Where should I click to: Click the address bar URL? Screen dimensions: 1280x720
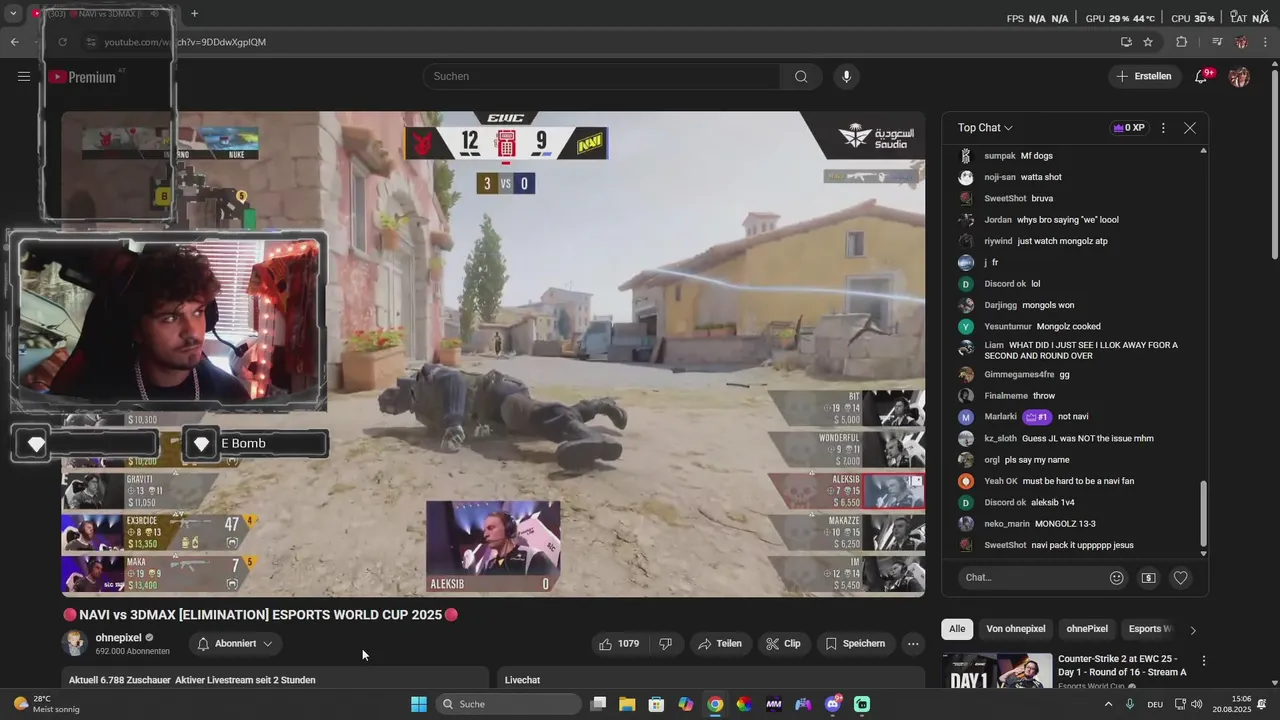pos(185,42)
